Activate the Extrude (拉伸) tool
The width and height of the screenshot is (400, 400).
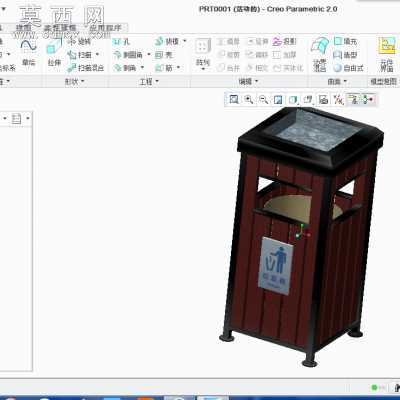click(54, 52)
